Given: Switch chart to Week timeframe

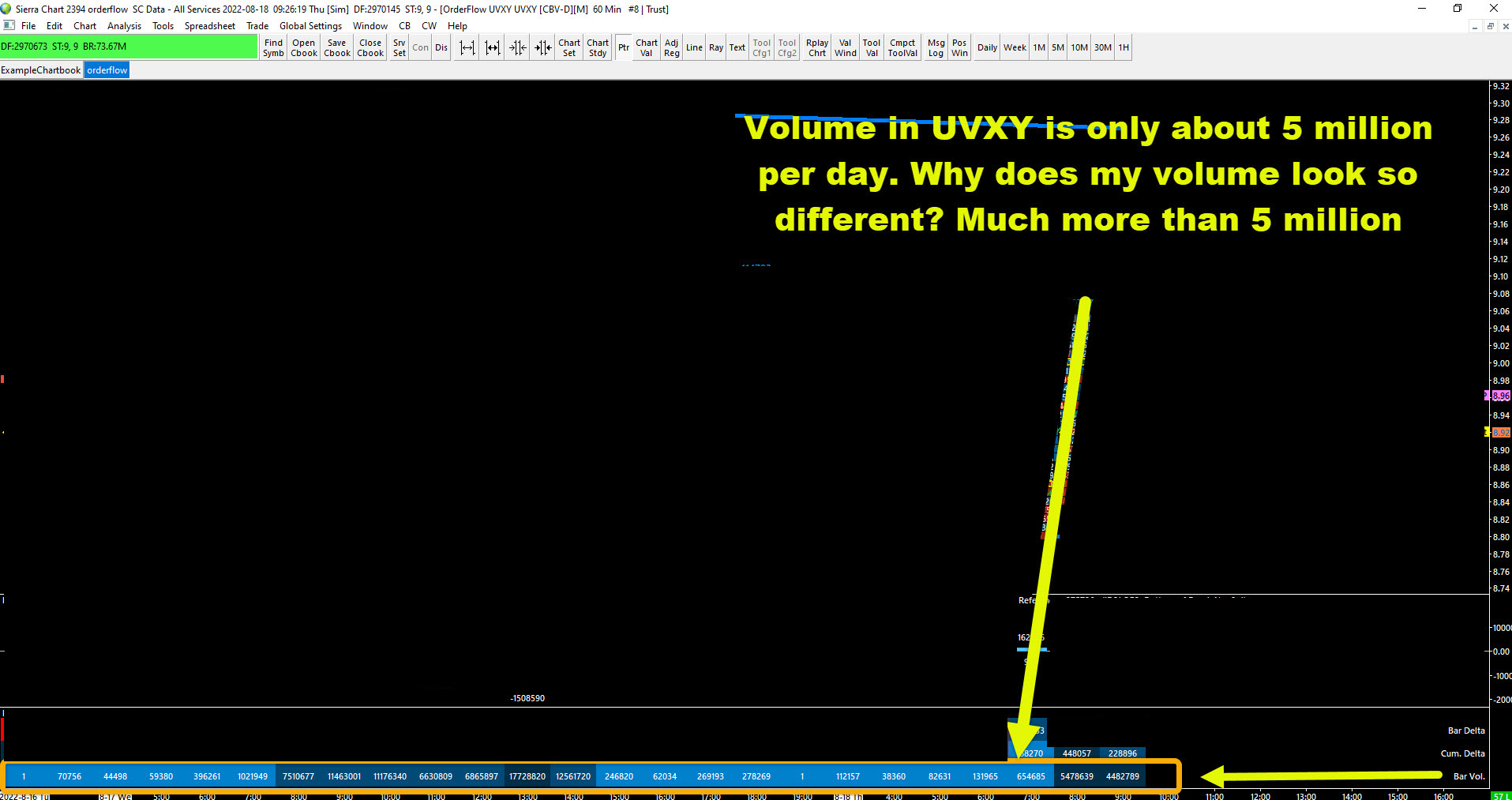Looking at the screenshot, I should tap(1015, 48).
